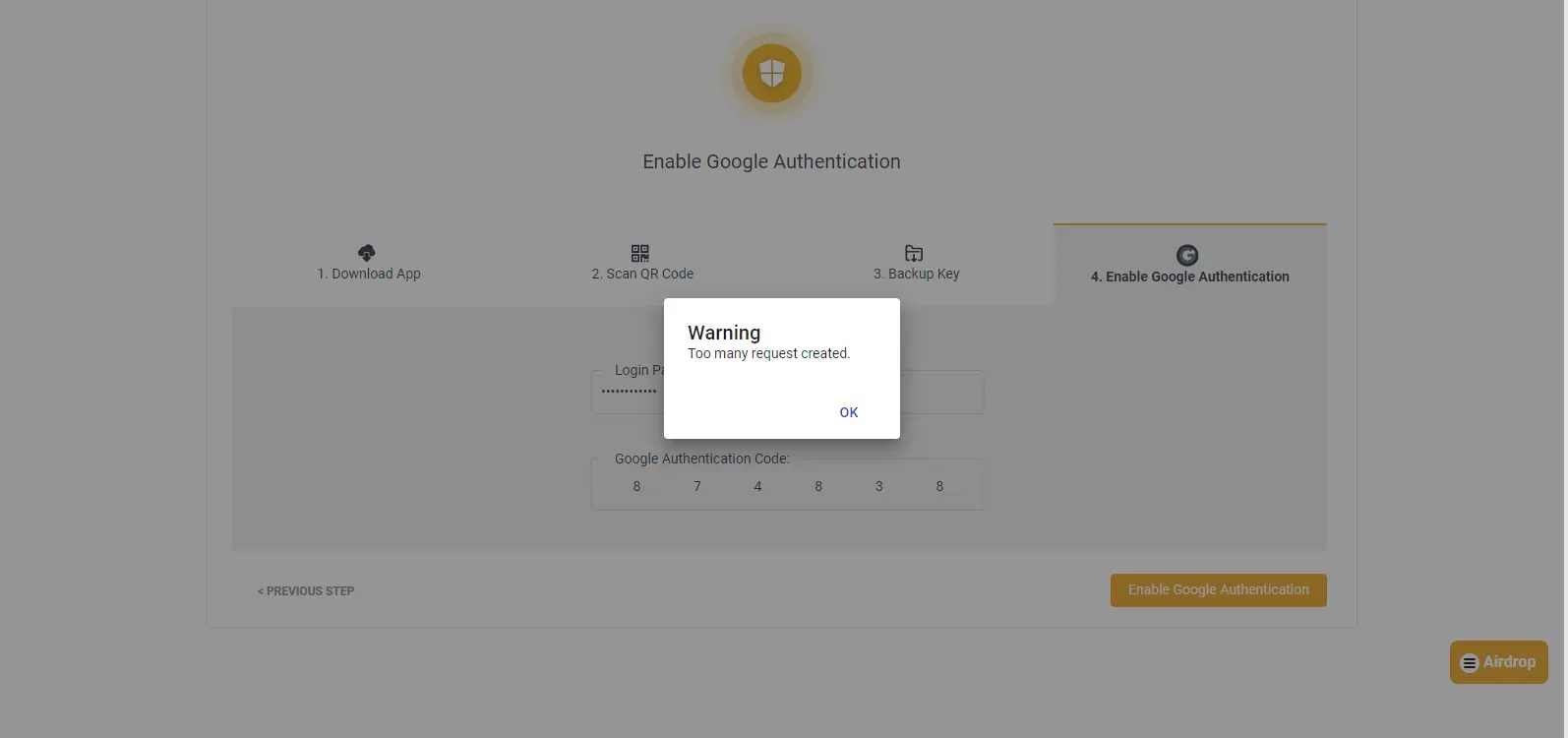Click the Google Authentication Code label

pyautogui.click(x=701, y=459)
